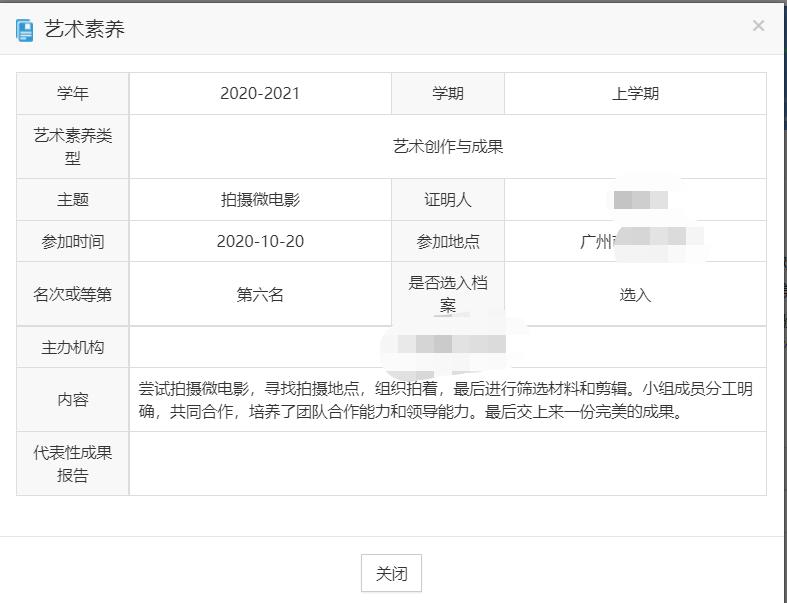Click the content description paragraph text

pyautogui.click(x=446, y=400)
